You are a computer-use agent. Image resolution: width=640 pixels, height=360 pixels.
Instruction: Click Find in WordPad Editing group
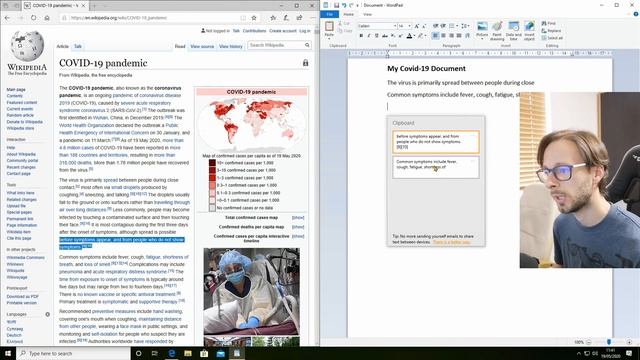549,23
